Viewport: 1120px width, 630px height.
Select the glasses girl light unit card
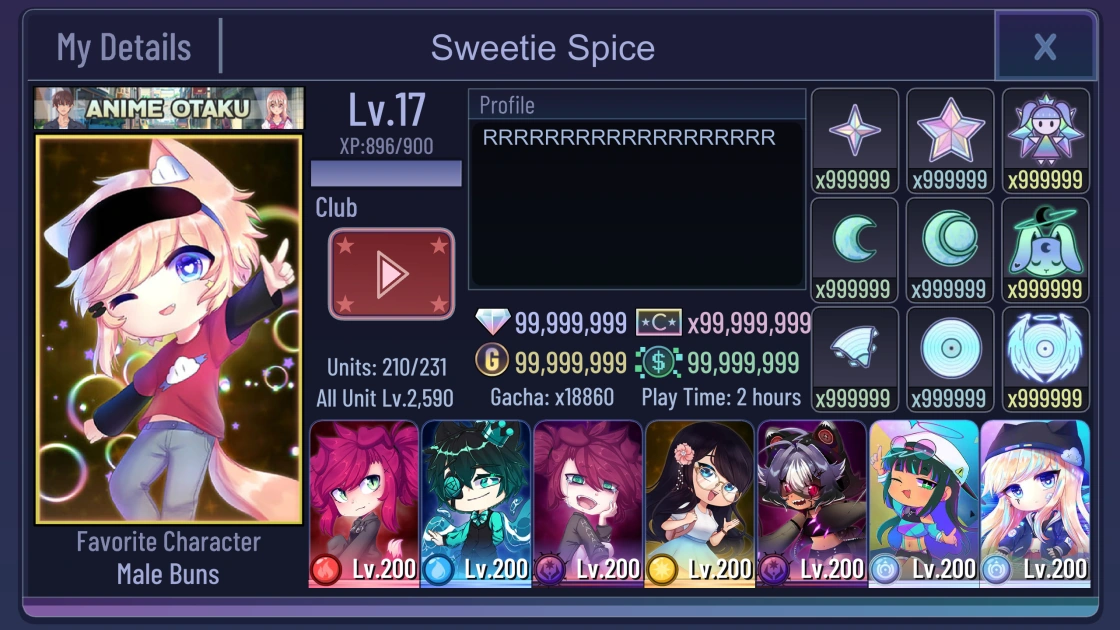point(700,504)
